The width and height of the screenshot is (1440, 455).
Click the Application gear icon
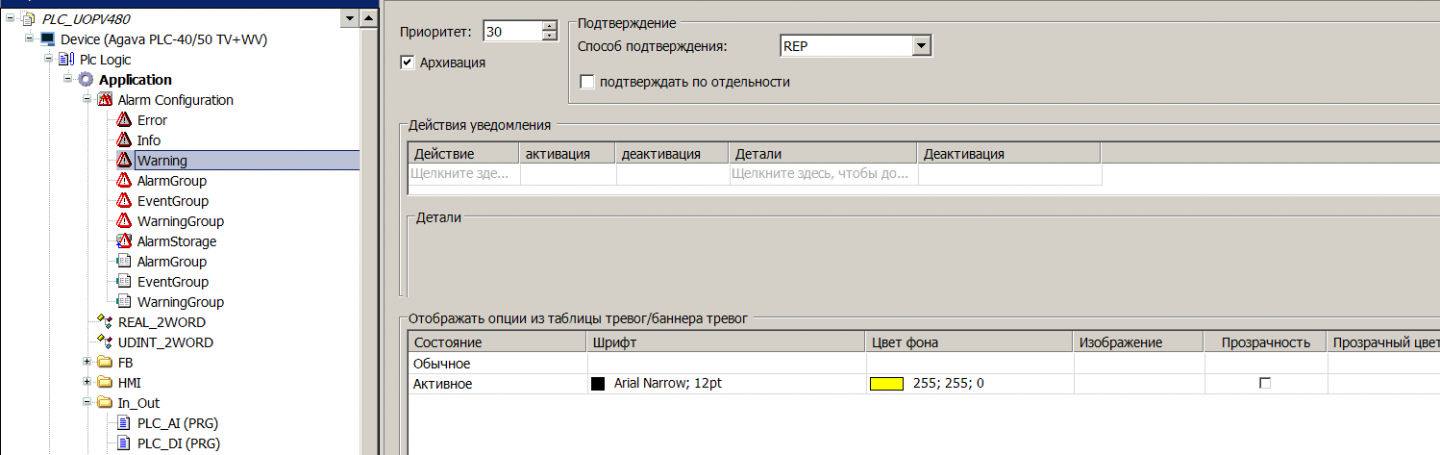tap(85, 80)
